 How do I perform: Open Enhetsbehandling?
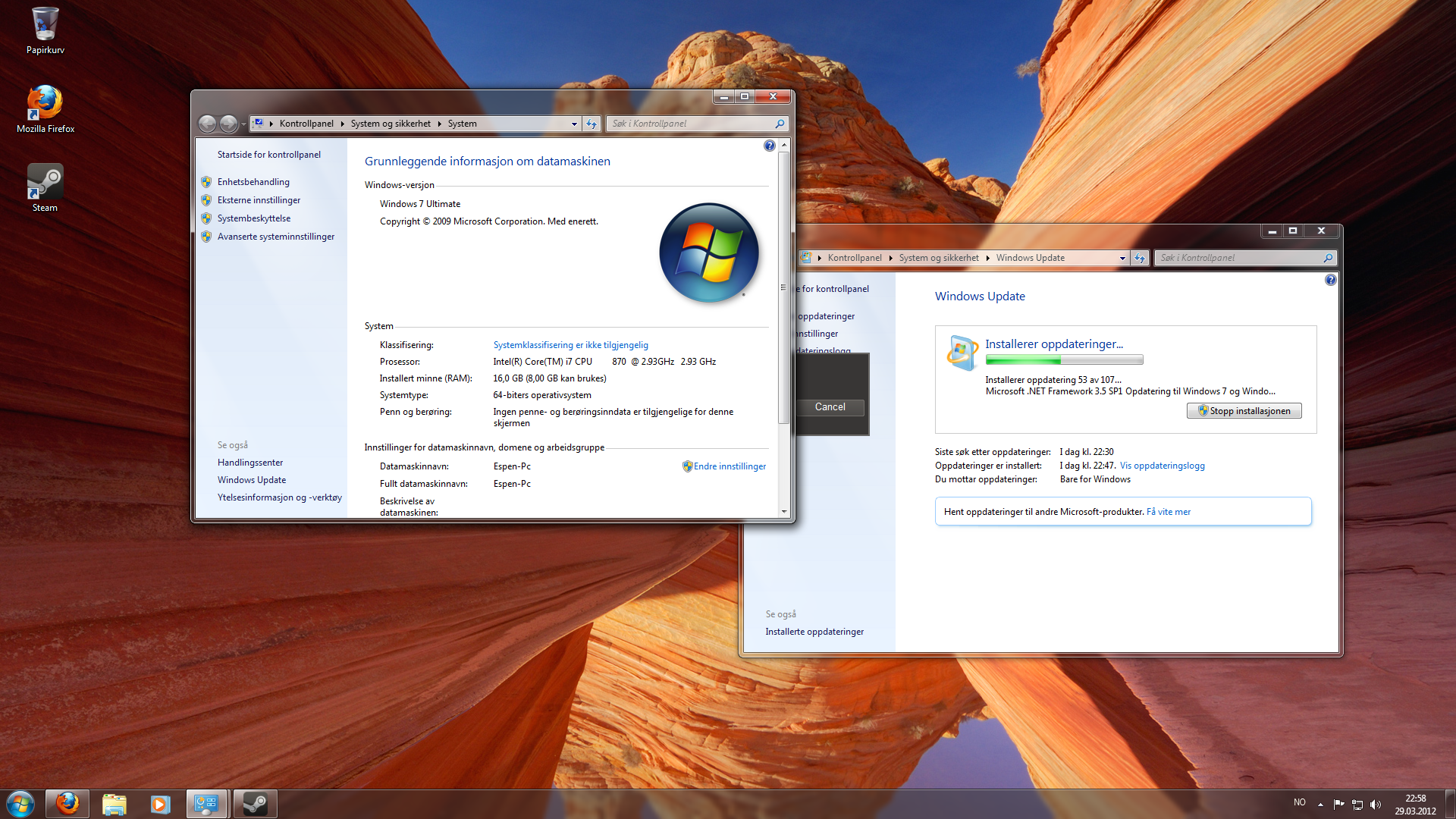[253, 182]
